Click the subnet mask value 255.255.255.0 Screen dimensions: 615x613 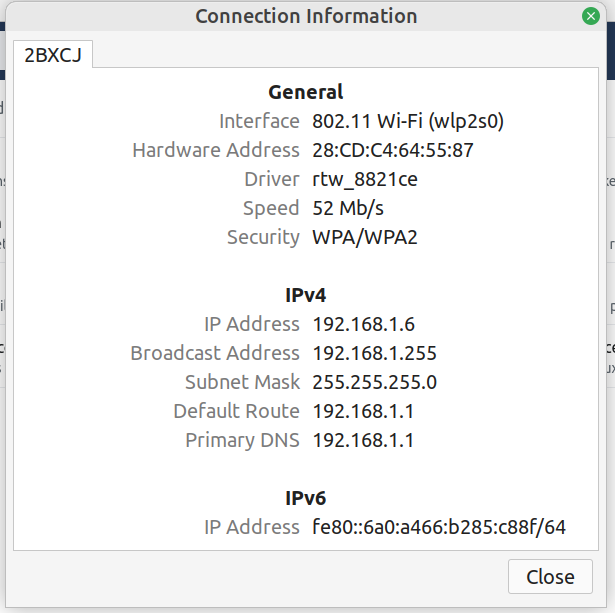(375, 382)
